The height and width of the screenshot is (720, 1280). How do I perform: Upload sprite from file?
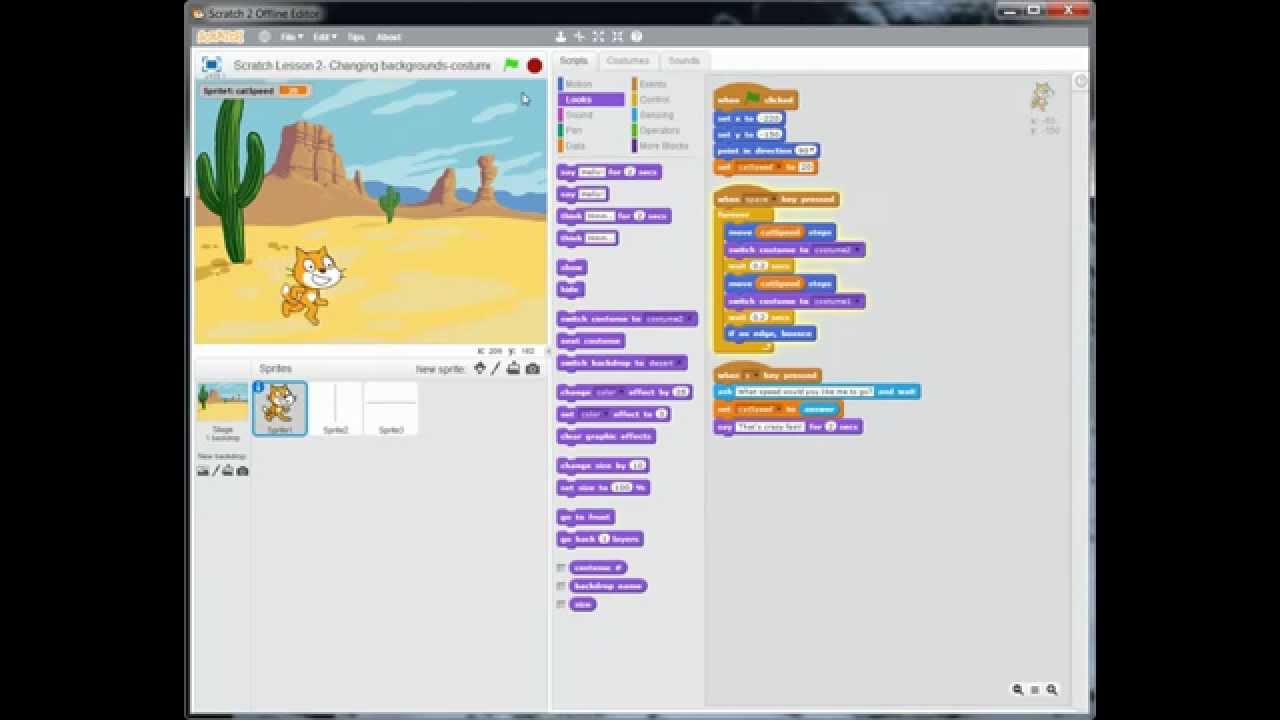coord(513,368)
